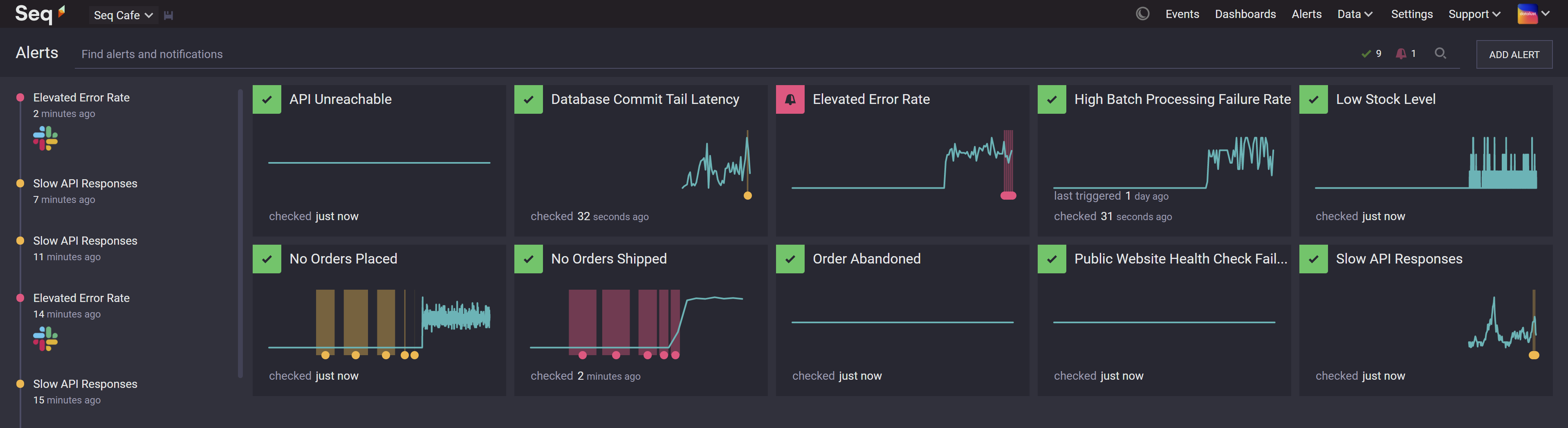This screenshot has height=428, width=1568.
Task: Open the No Orders Placed alert title
Action: 343,259
